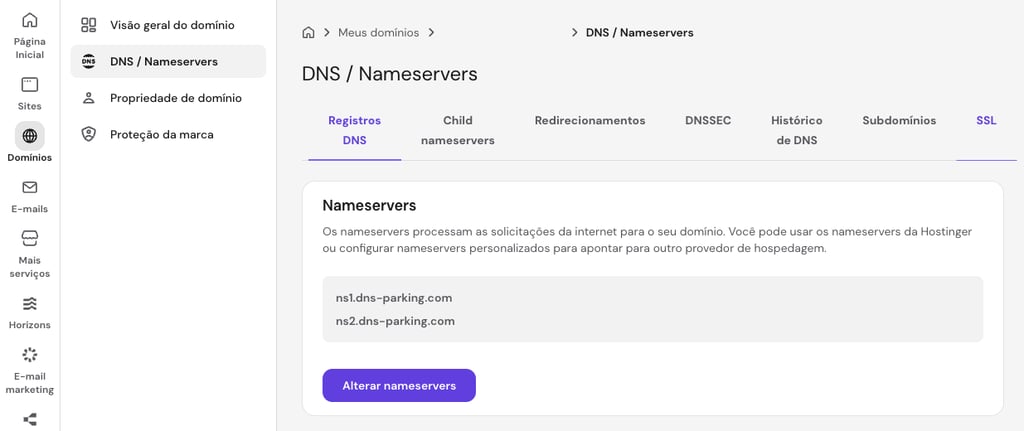Screen dimensions: 1024x431
Task: Select the Domínios globe icon
Action: pyautogui.click(x=29, y=136)
